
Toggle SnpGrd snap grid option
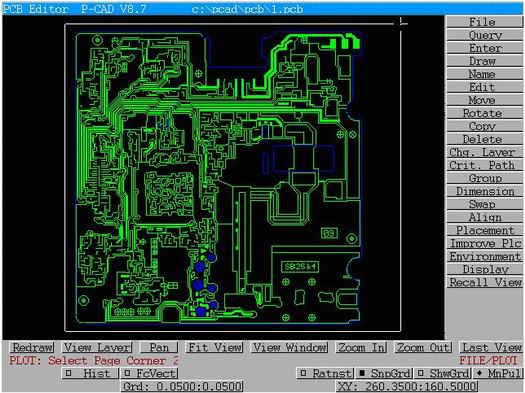coord(384,373)
